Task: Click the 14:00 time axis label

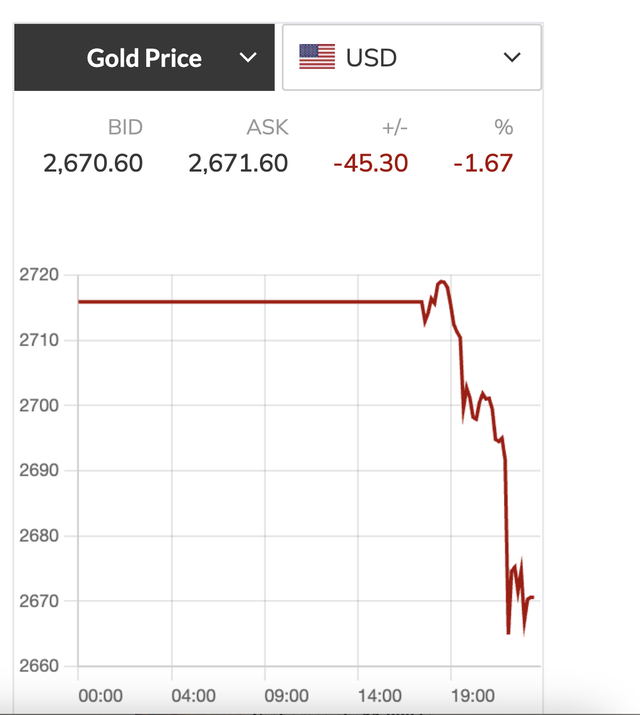Action: click(379, 695)
